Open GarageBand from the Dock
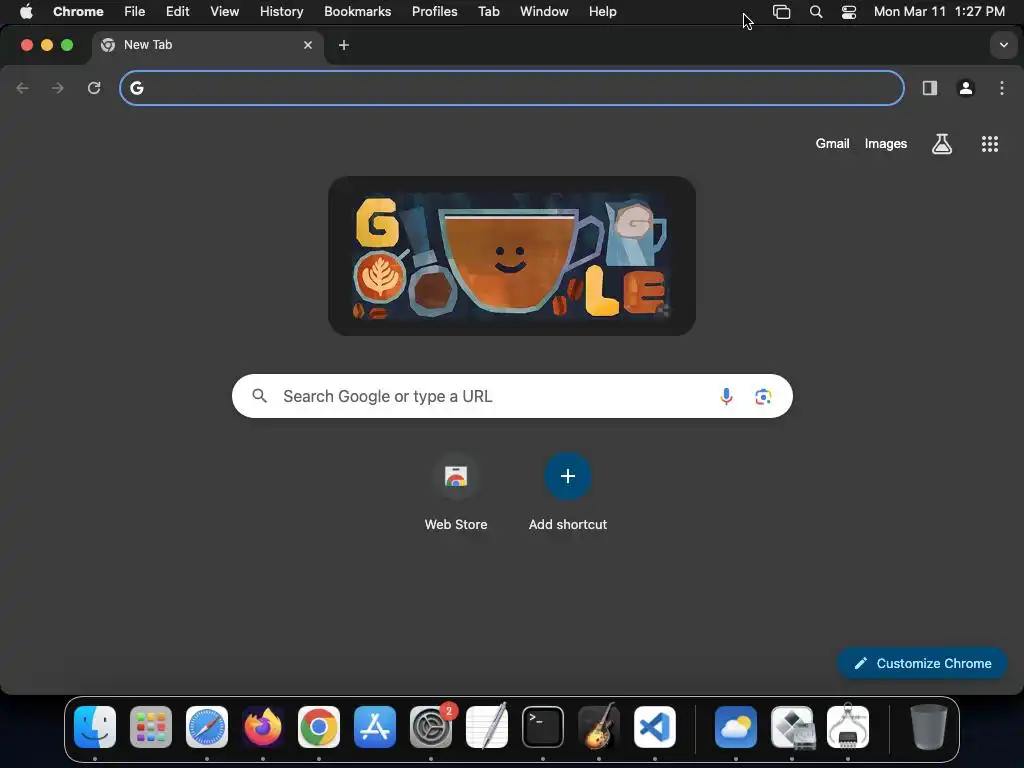Viewport: 1024px width, 768px height. pos(599,726)
